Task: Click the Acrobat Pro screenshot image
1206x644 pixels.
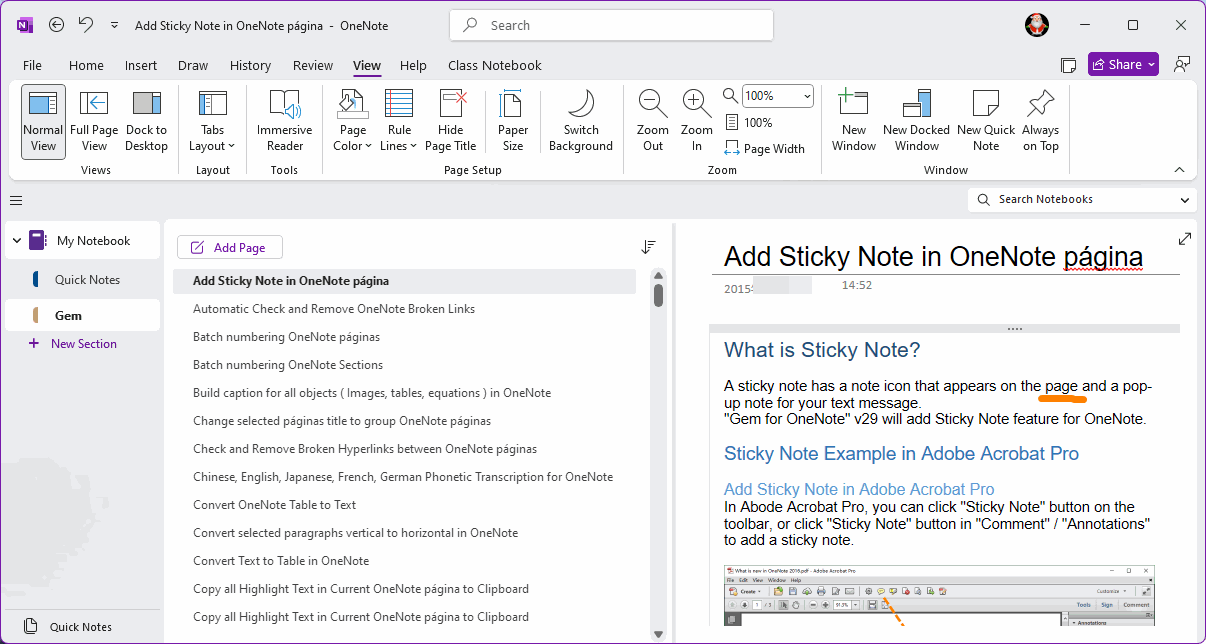Action: pos(939,596)
